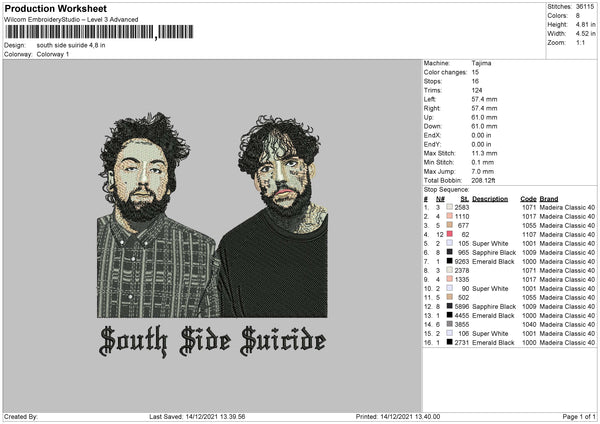600x424 pixels.
Task: Click the 'Page 1 of 1' indicator
Action: 579,416
